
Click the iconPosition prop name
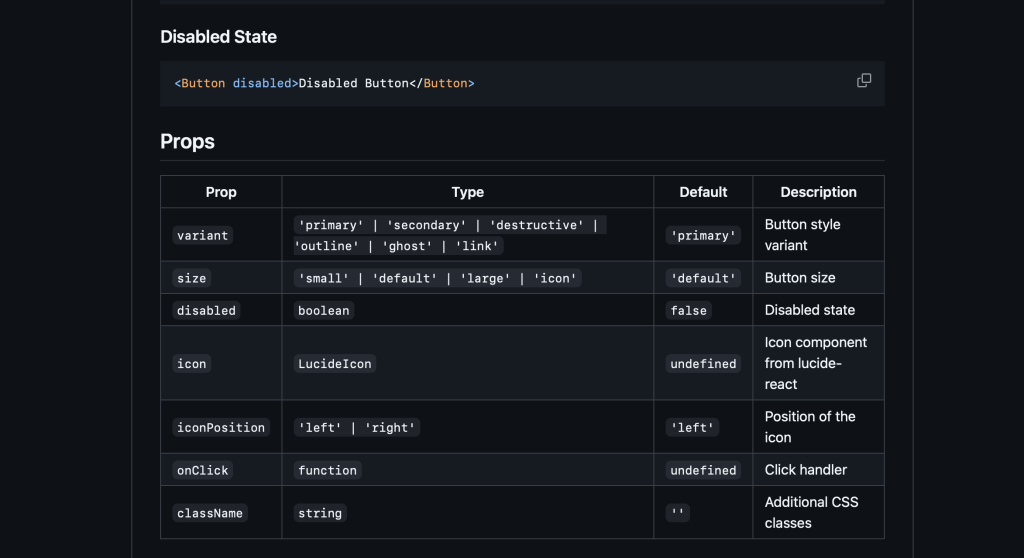tap(220, 428)
